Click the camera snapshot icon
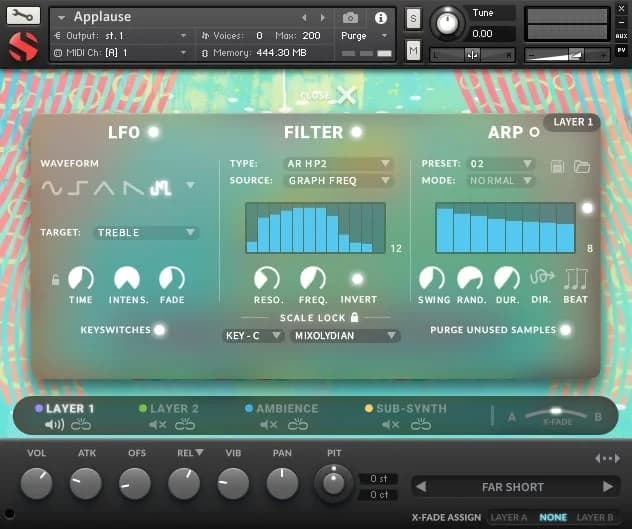The width and height of the screenshot is (632, 529). pos(350,18)
